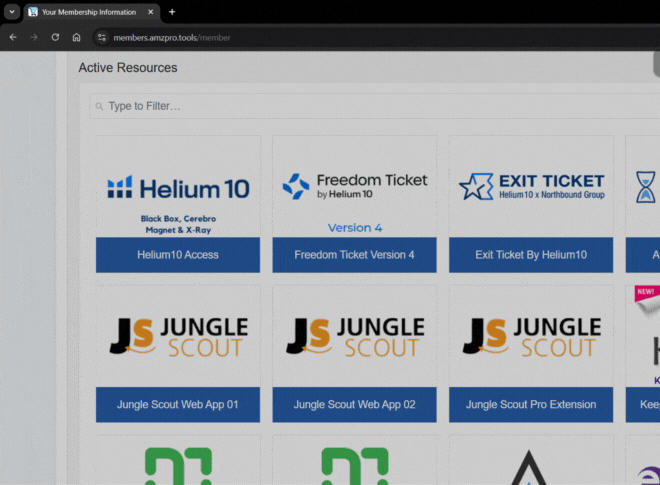Click the Active Resources heading

128,68
